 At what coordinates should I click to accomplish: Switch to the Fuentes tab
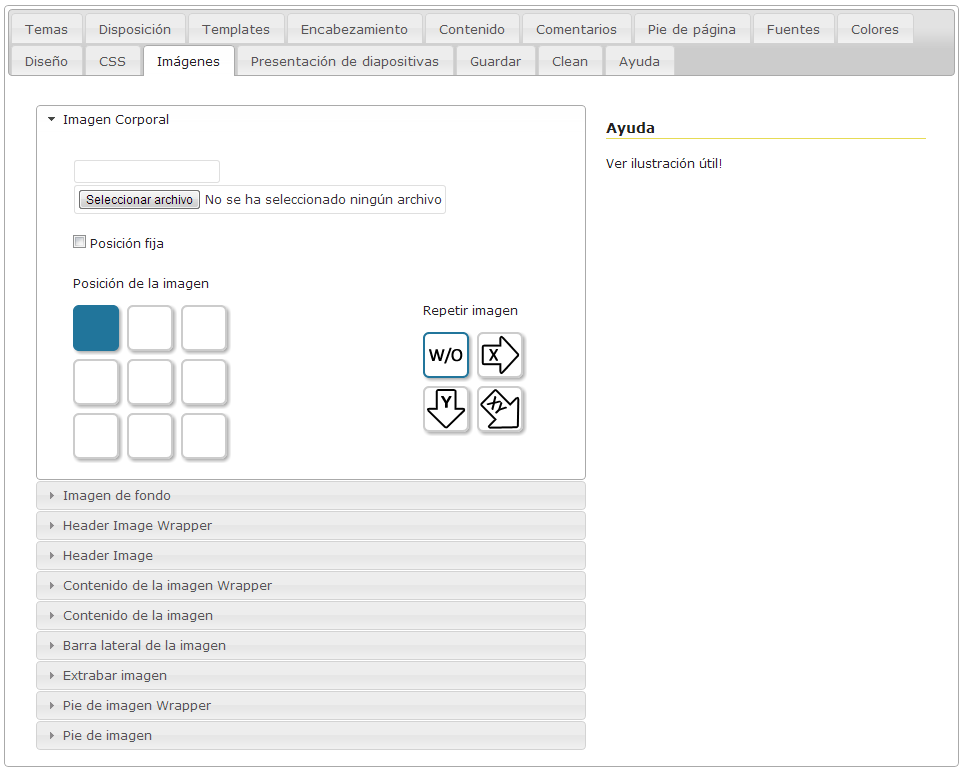click(793, 29)
